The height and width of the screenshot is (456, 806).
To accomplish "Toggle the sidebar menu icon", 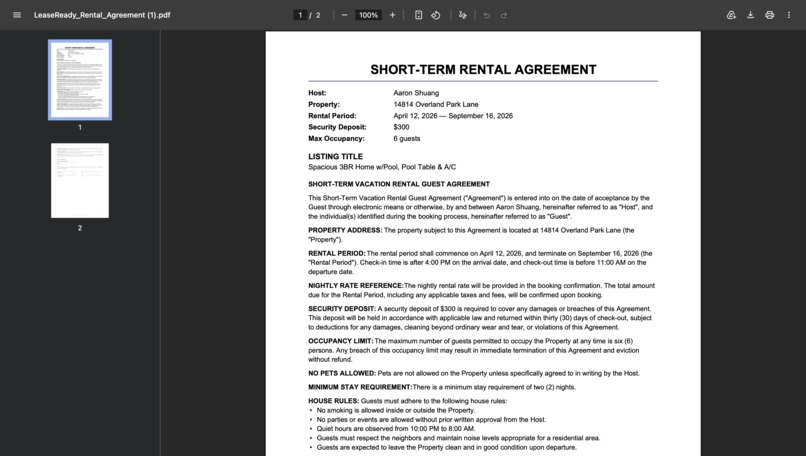I will (17, 15).
